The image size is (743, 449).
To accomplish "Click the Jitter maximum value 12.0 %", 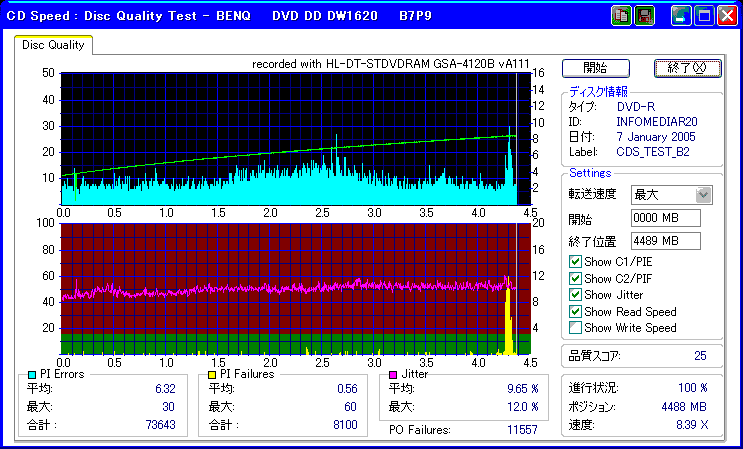I will pyautogui.click(x=523, y=407).
